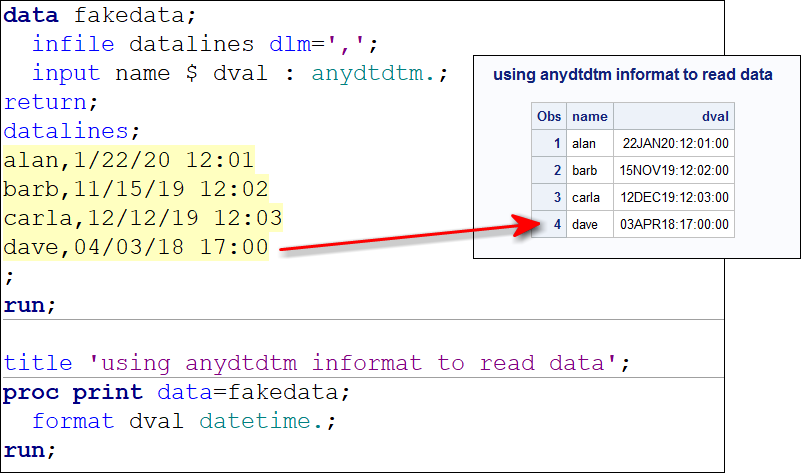Click data line 'carla,12/12/19 12:03'
Viewport: 801px width, 473px height.
143,219
